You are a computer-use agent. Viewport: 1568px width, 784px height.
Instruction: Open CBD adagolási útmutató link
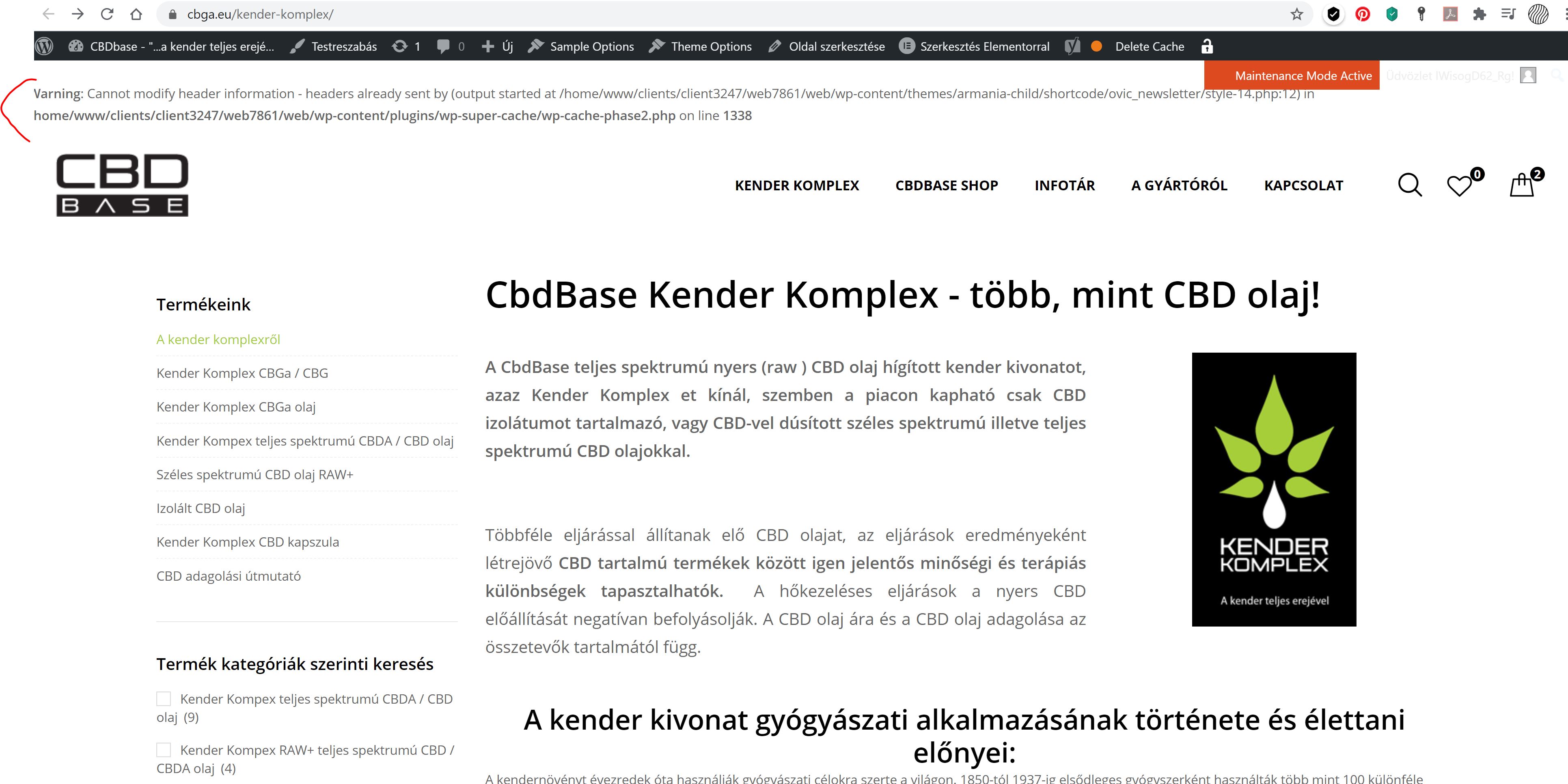pos(228,576)
